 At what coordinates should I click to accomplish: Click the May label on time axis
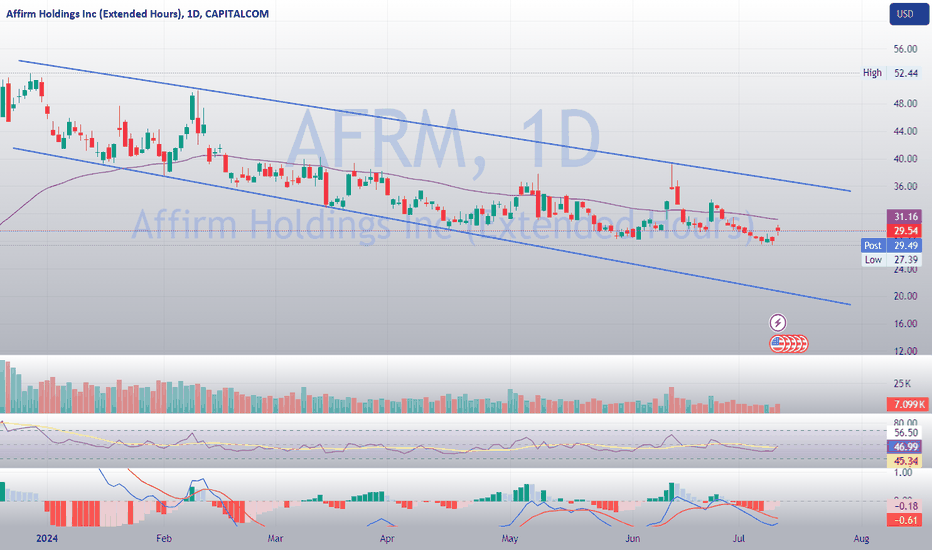point(509,538)
